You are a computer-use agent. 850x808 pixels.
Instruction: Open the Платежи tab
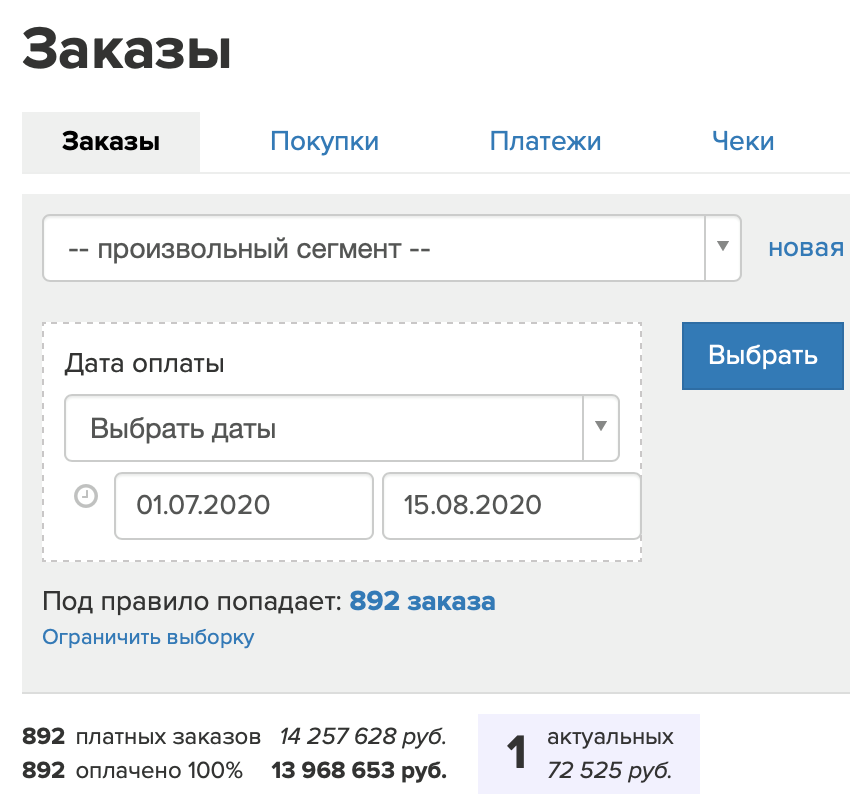[x=545, y=141]
